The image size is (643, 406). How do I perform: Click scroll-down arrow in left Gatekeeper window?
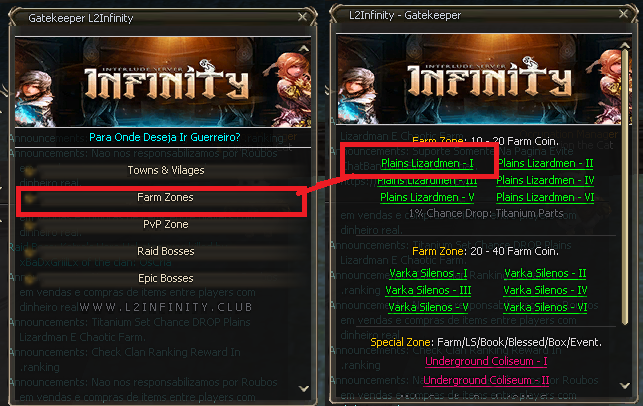pos(304,388)
